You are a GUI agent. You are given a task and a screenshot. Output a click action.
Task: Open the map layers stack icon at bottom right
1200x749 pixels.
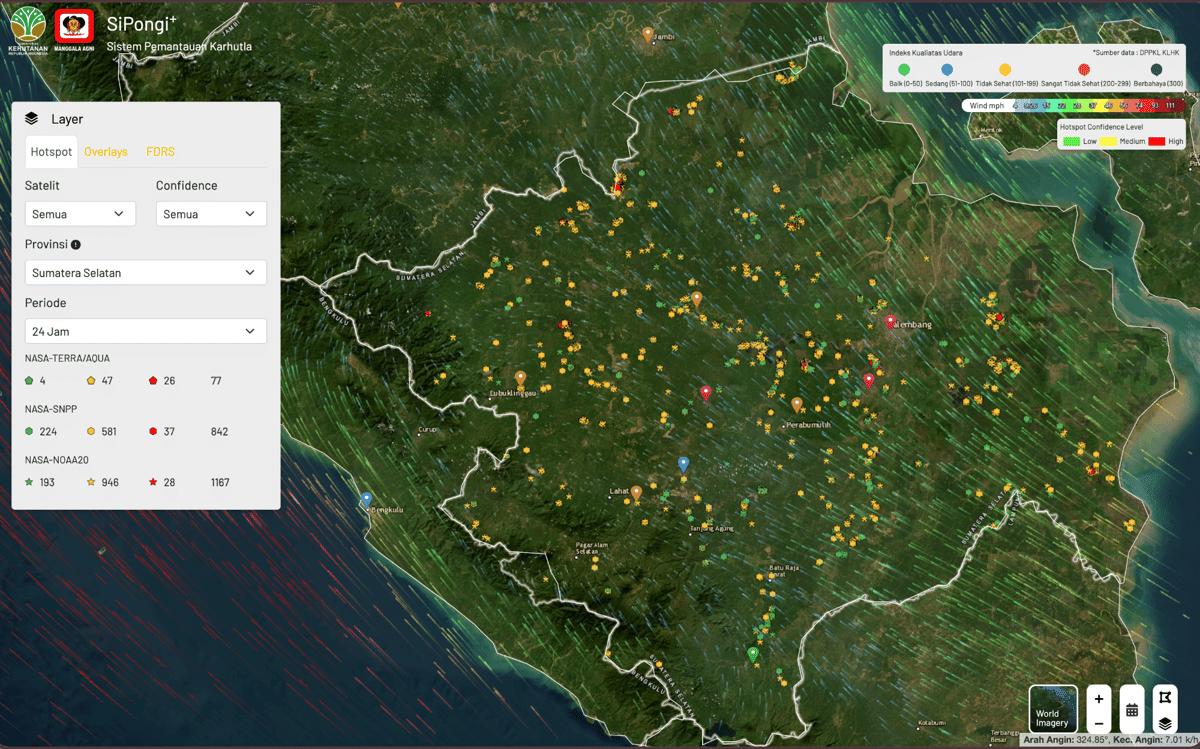1165,722
